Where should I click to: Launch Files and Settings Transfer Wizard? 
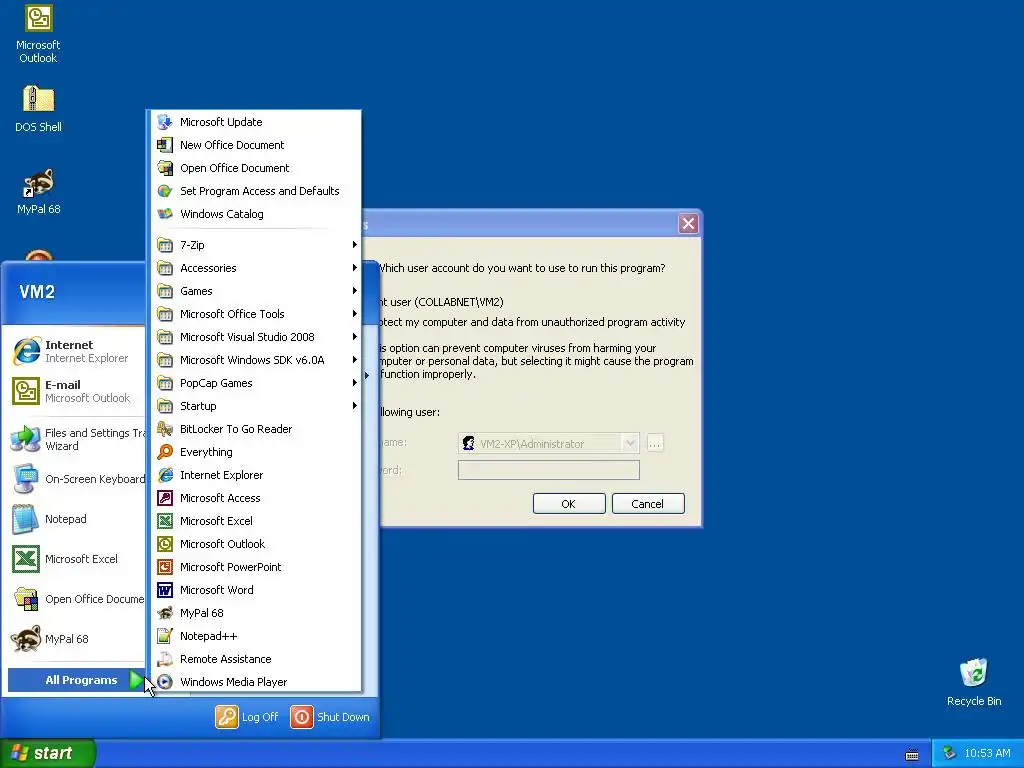tap(77, 440)
